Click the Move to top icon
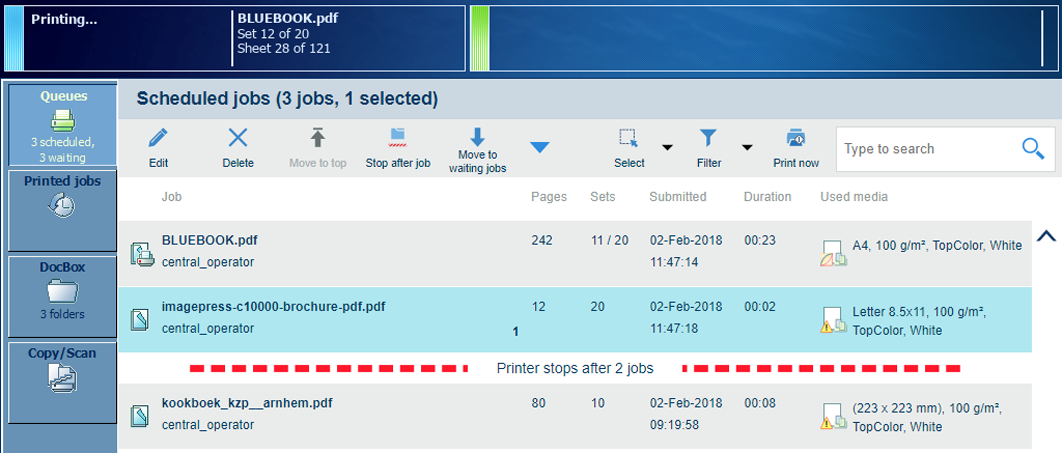1062x453 pixels. click(318, 138)
